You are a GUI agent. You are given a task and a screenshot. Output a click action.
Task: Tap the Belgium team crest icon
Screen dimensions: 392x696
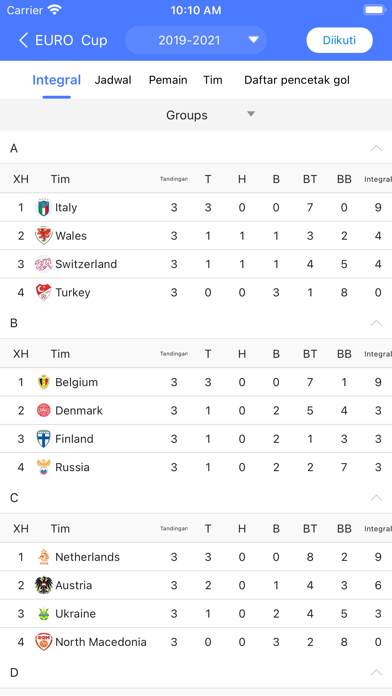(44, 382)
